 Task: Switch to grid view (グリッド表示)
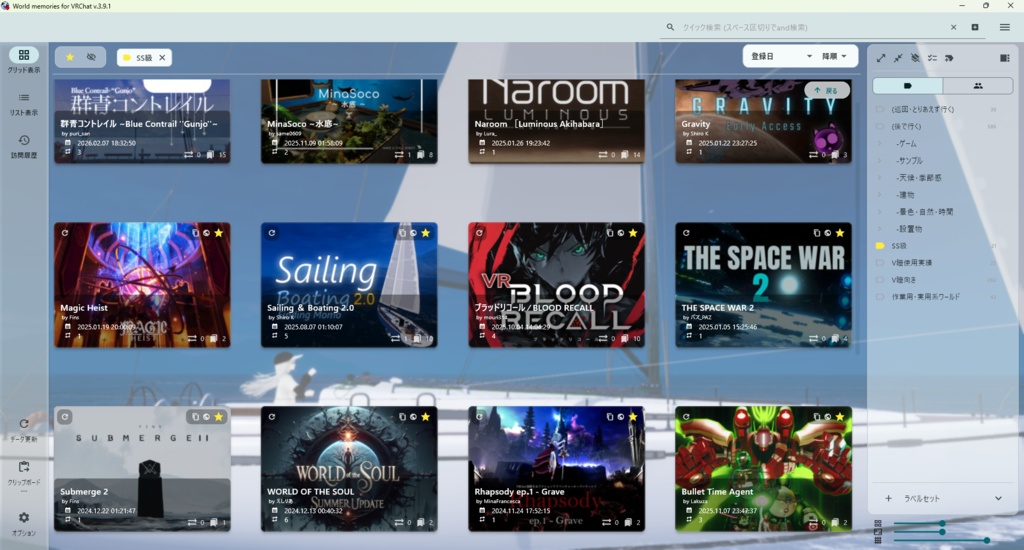(x=24, y=59)
